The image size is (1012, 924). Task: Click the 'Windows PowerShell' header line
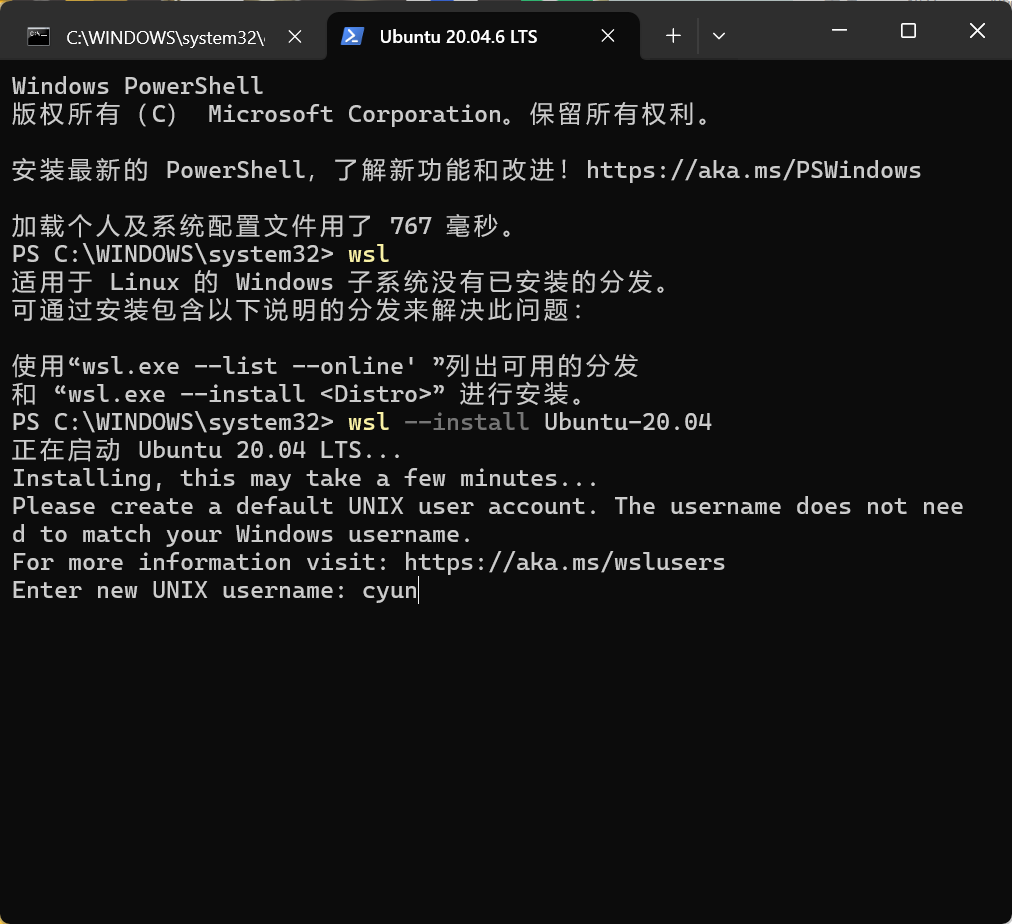click(x=137, y=86)
